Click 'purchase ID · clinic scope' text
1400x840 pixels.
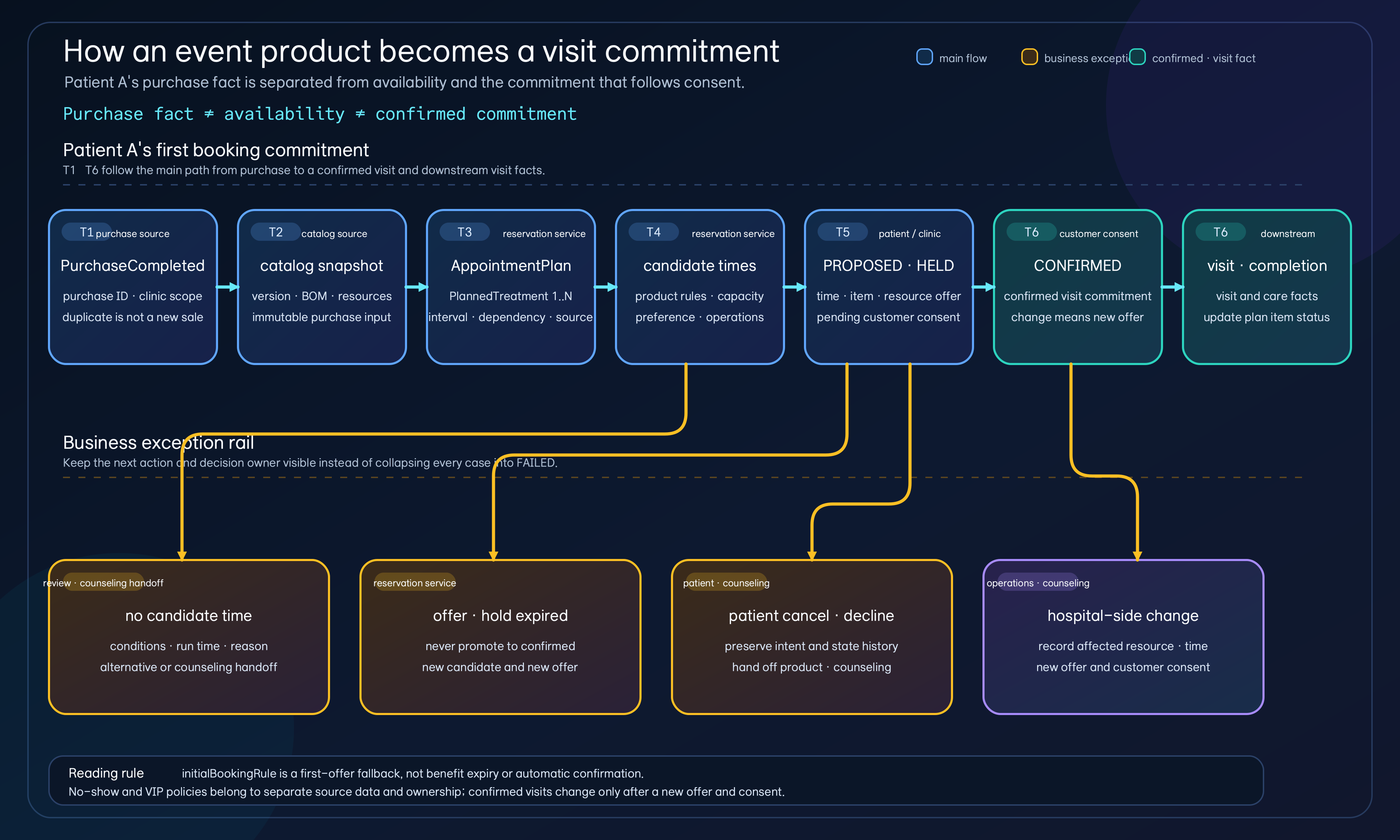pos(132,296)
